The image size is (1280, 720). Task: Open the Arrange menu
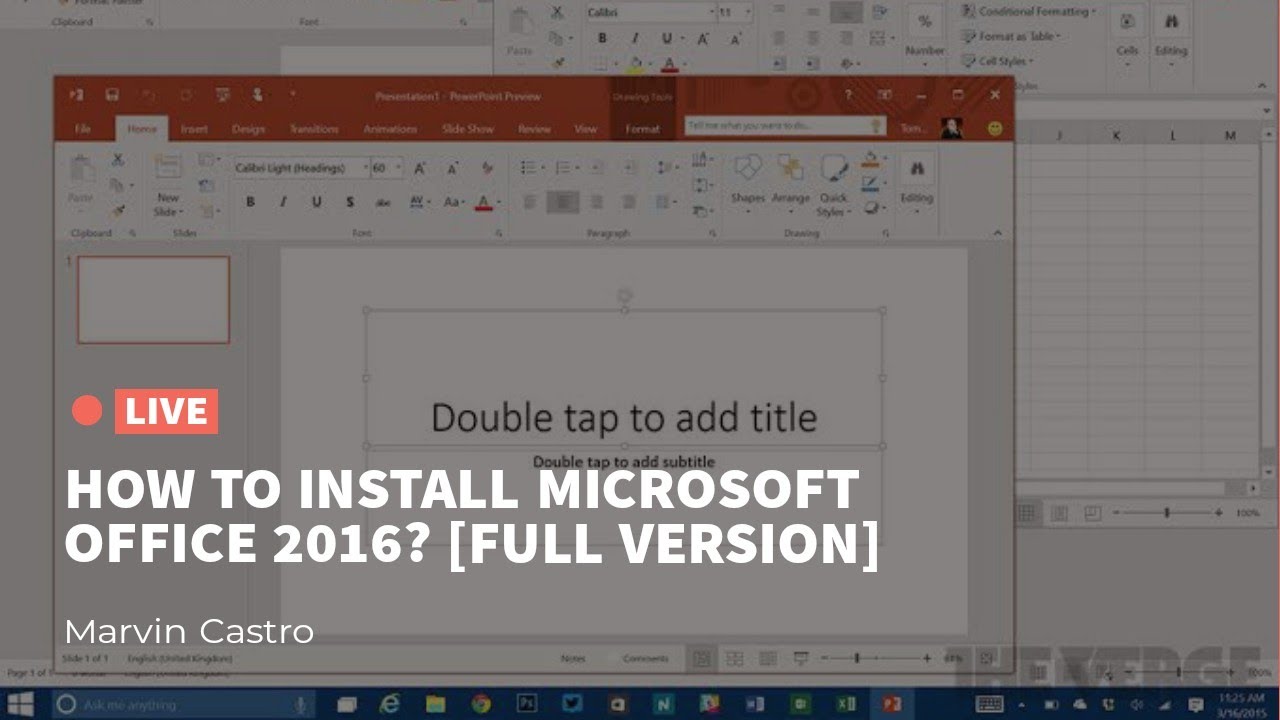tap(791, 180)
